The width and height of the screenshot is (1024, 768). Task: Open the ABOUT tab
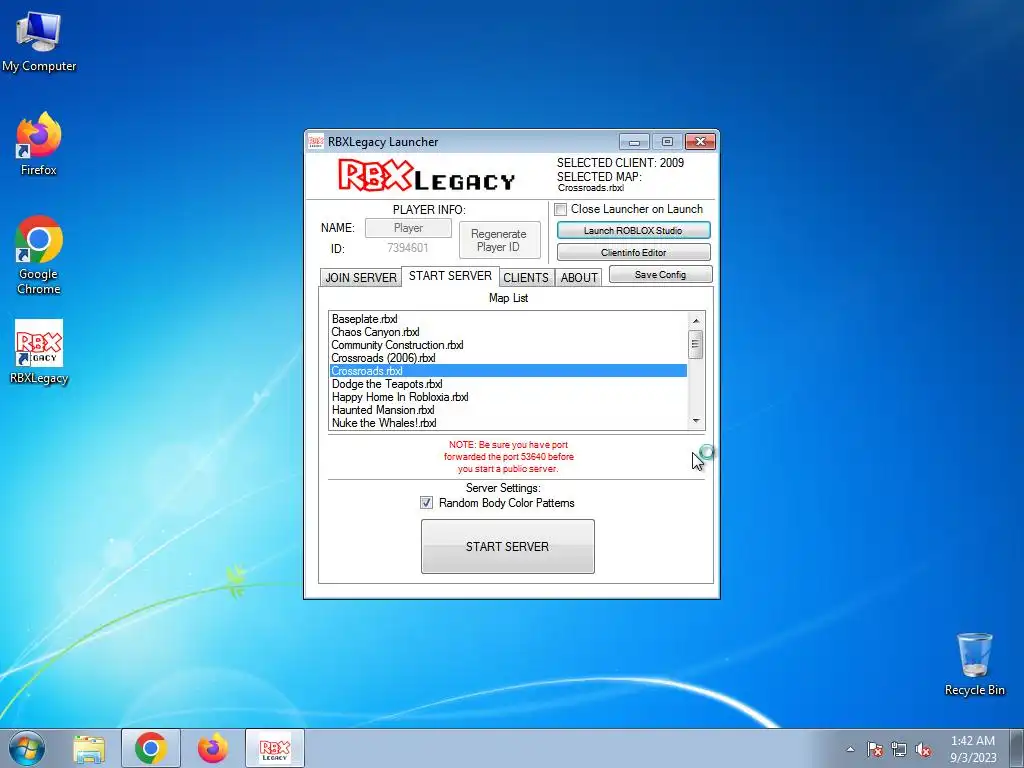pos(579,278)
